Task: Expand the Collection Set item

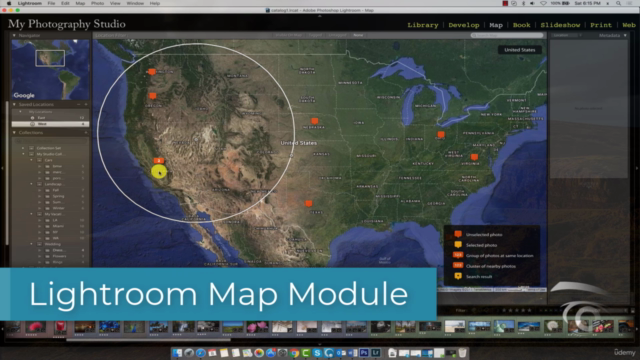Action: pos(23,148)
